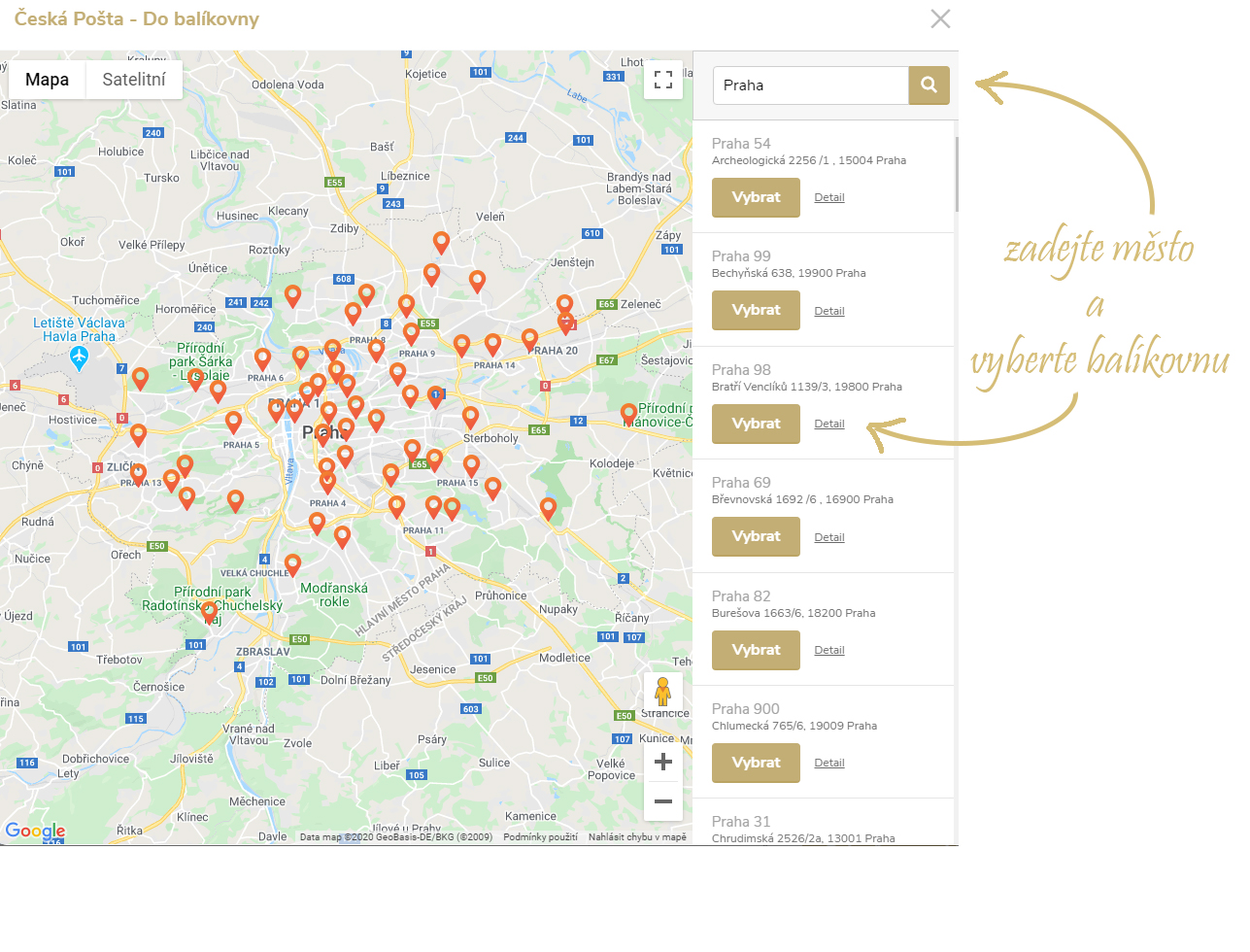The width and height of the screenshot is (1250, 952).
Task: Click the Roztoky label on map
Action: 269,250
